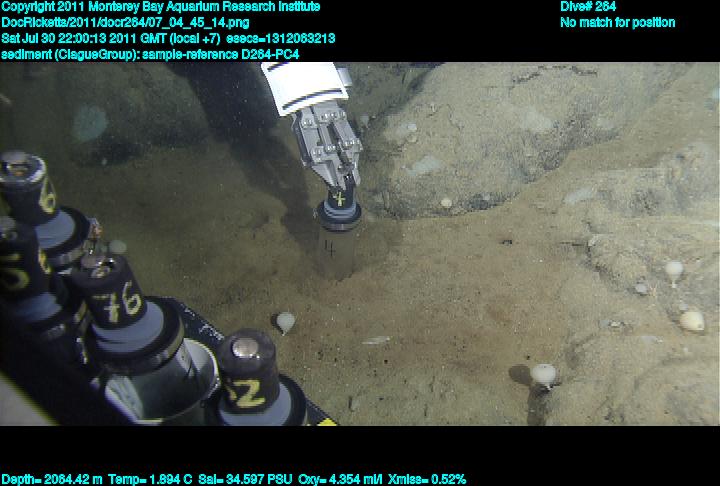Click the 'esecs=1312063213' value
Image resolution: width=720 pixels, height=486 pixels.
point(280,38)
